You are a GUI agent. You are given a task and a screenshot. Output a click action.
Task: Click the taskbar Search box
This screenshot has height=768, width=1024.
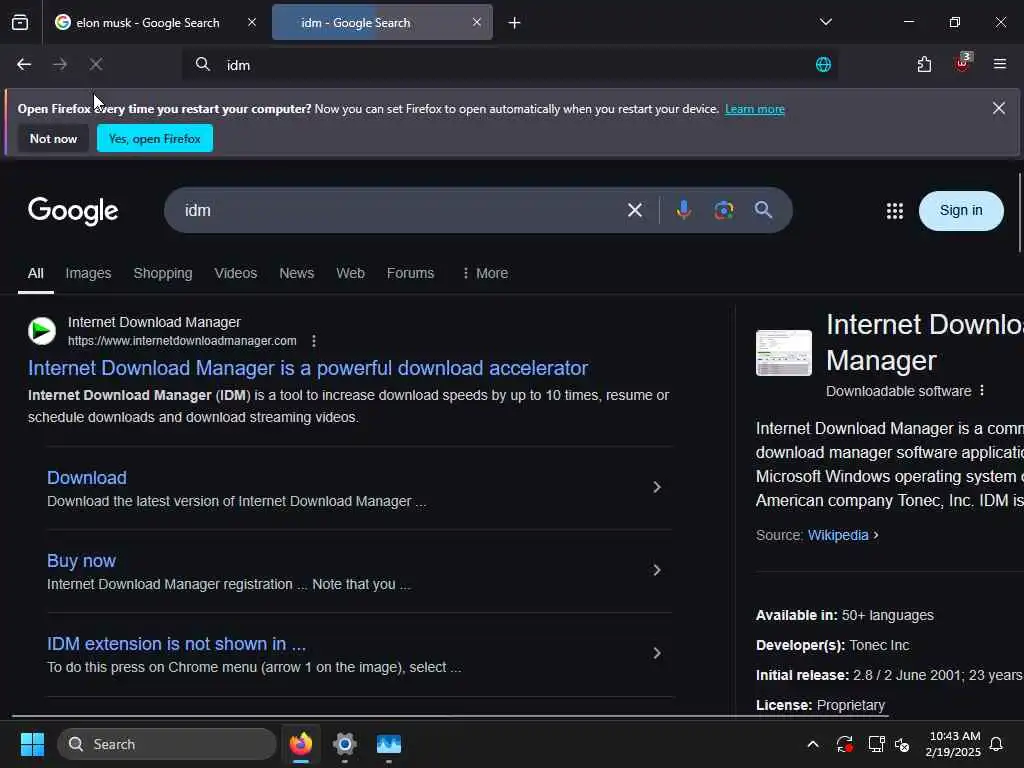coord(167,744)
